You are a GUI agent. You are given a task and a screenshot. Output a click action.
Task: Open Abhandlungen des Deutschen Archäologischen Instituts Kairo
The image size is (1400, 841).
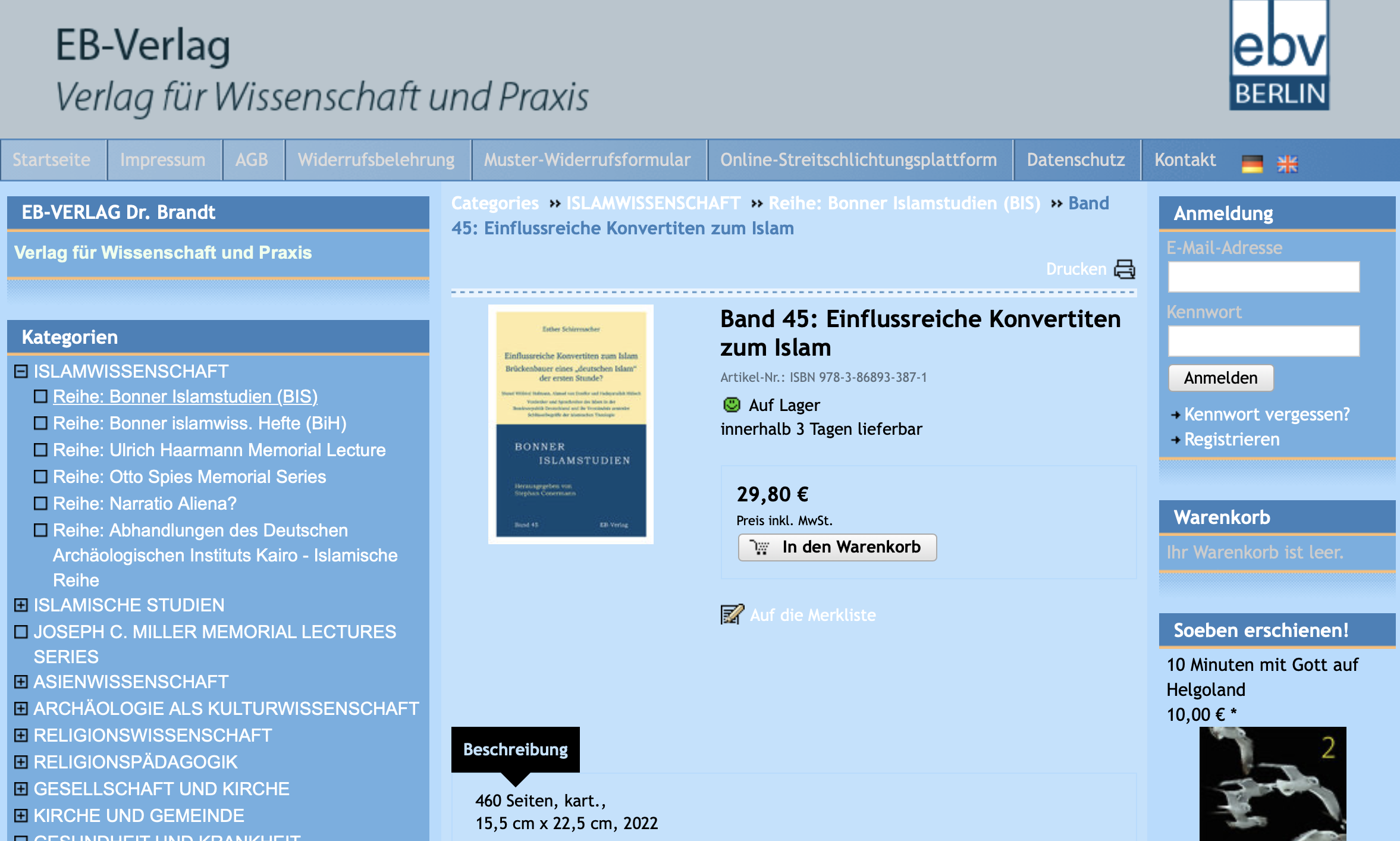point(225,555)
